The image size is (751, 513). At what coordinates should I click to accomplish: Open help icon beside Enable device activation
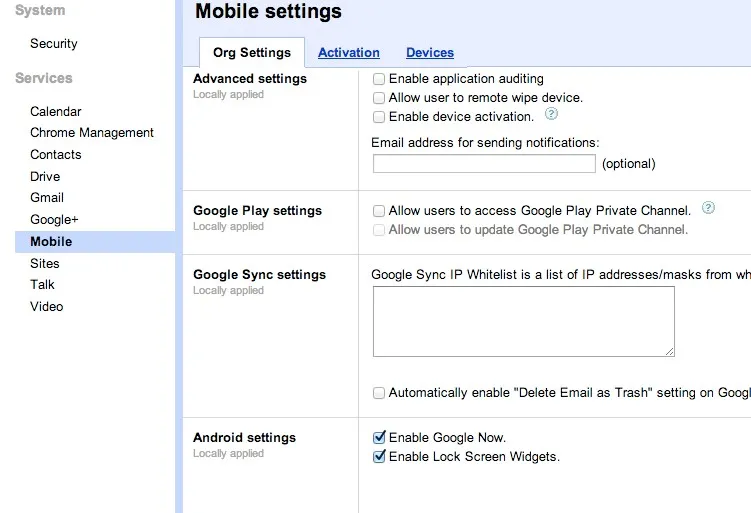551,114
